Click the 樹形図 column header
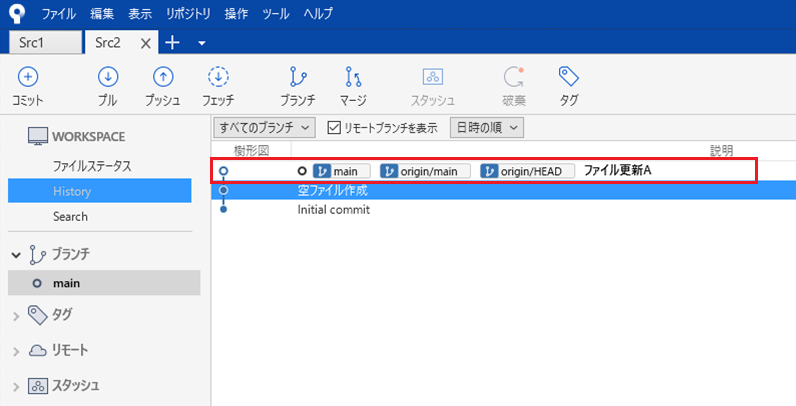Image resolution: width=796 pixels, height=406 pixels. pos(251,150)
